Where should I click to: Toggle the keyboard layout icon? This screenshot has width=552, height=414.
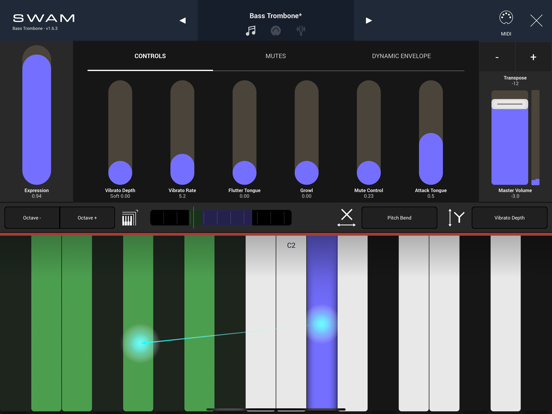(x=130, y=218)
